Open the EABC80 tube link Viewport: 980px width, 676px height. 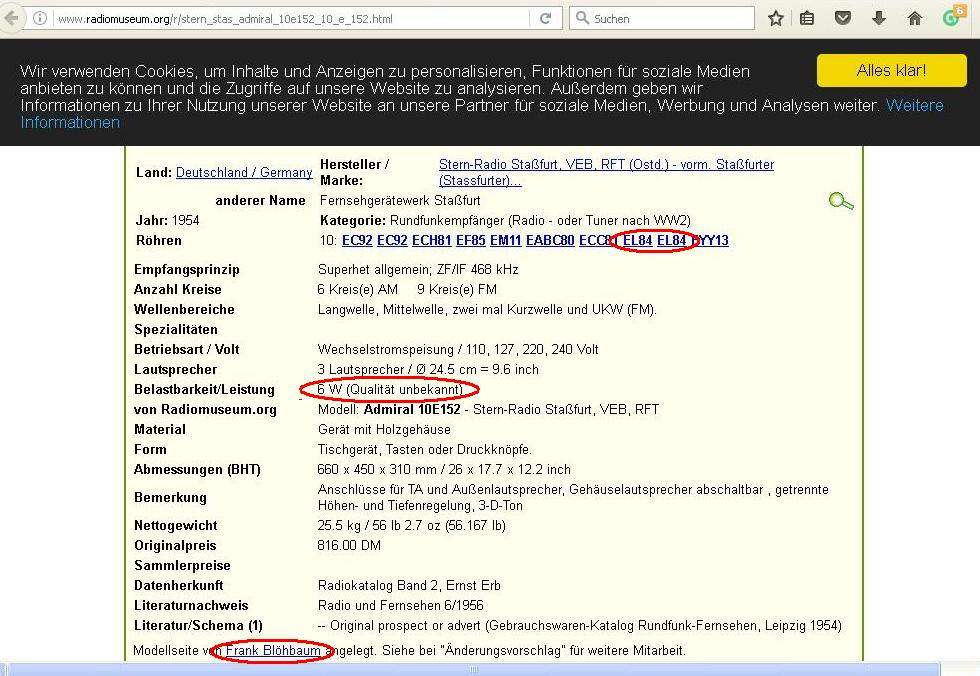click(x=550, y=241)
